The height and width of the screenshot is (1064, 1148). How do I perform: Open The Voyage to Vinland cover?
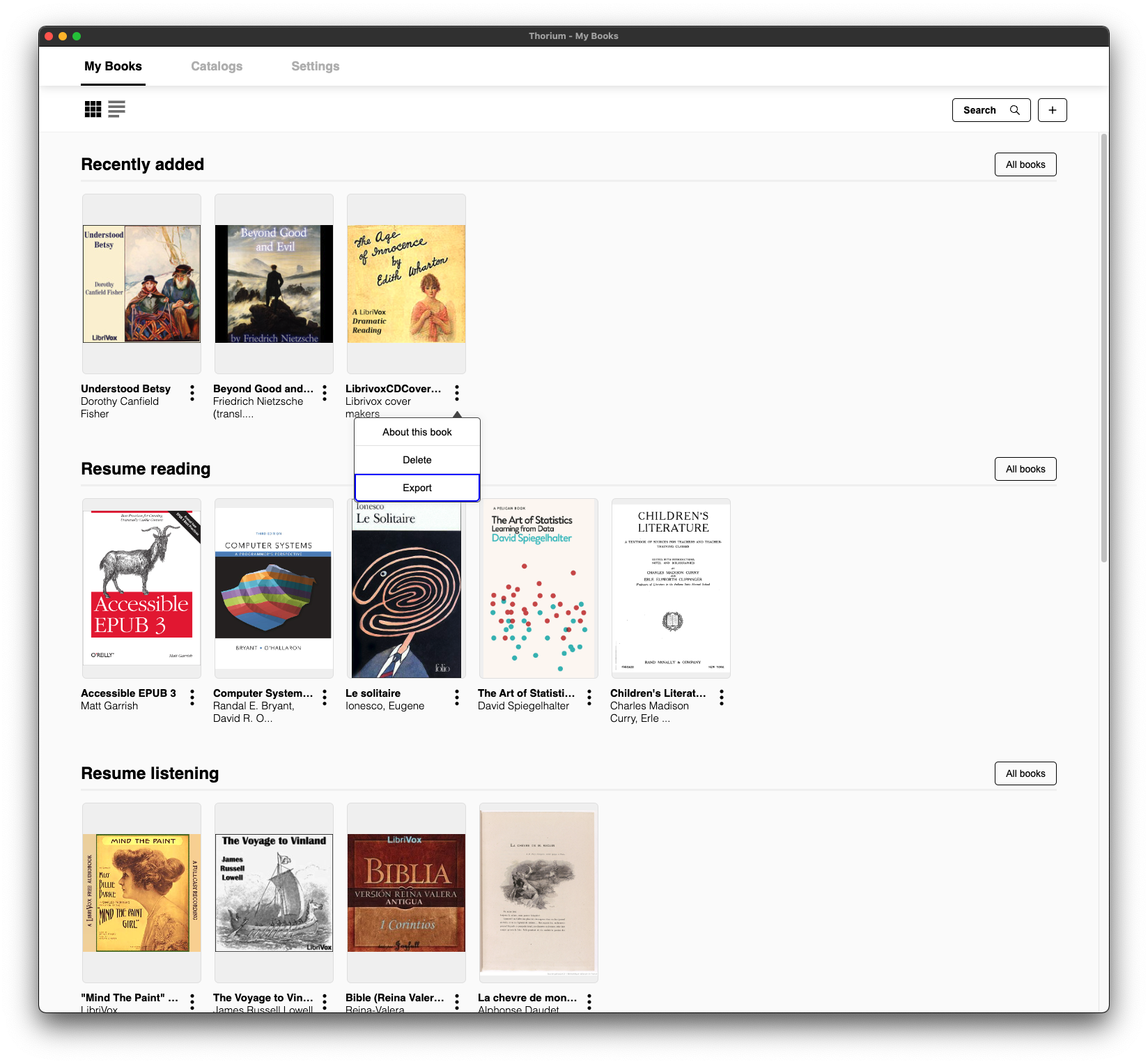pyautogui.click(x=274, y=893)
